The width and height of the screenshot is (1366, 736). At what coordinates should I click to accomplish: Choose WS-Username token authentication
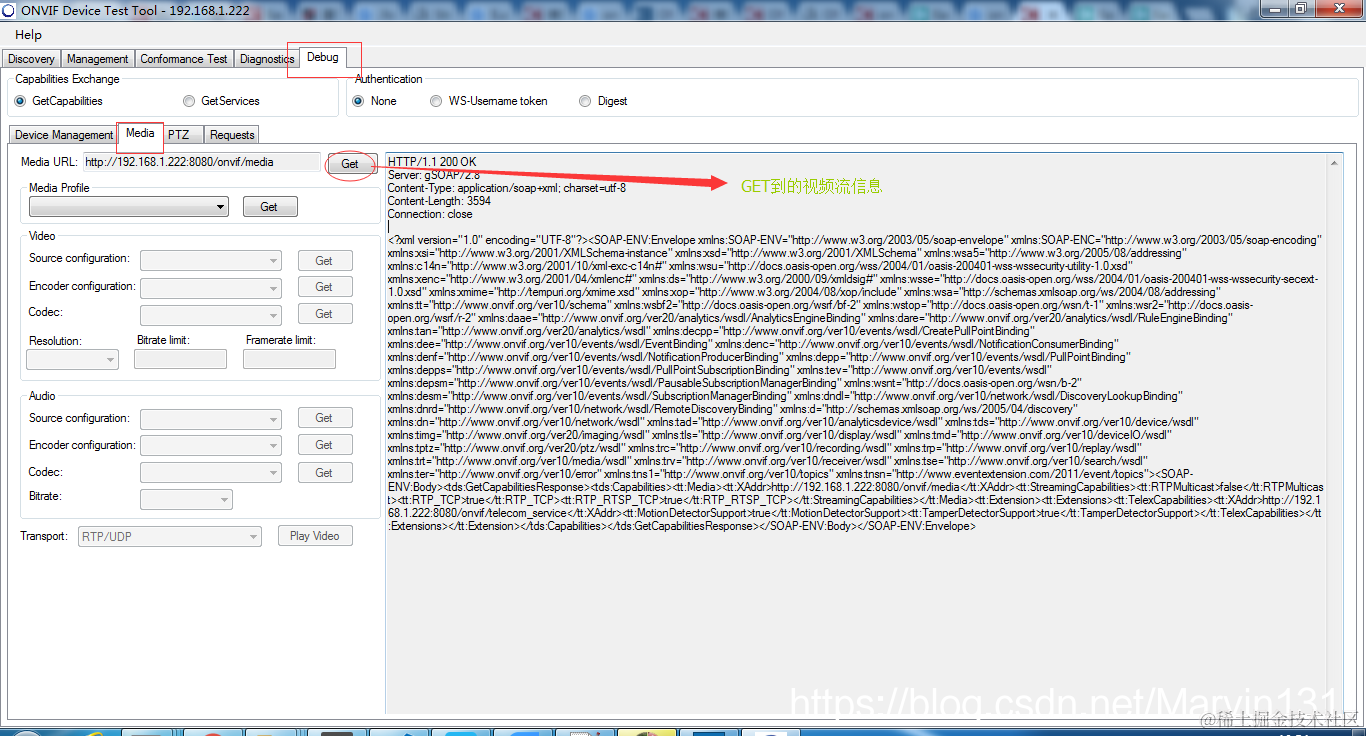[x=489, y=101]
